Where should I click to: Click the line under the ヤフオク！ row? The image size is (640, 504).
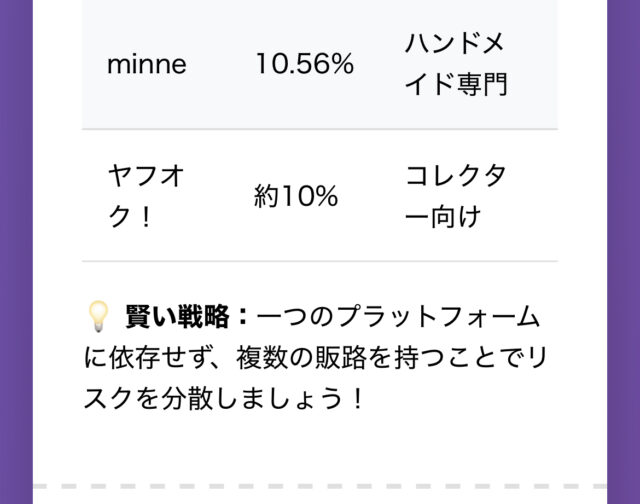[x=320, y=262]
